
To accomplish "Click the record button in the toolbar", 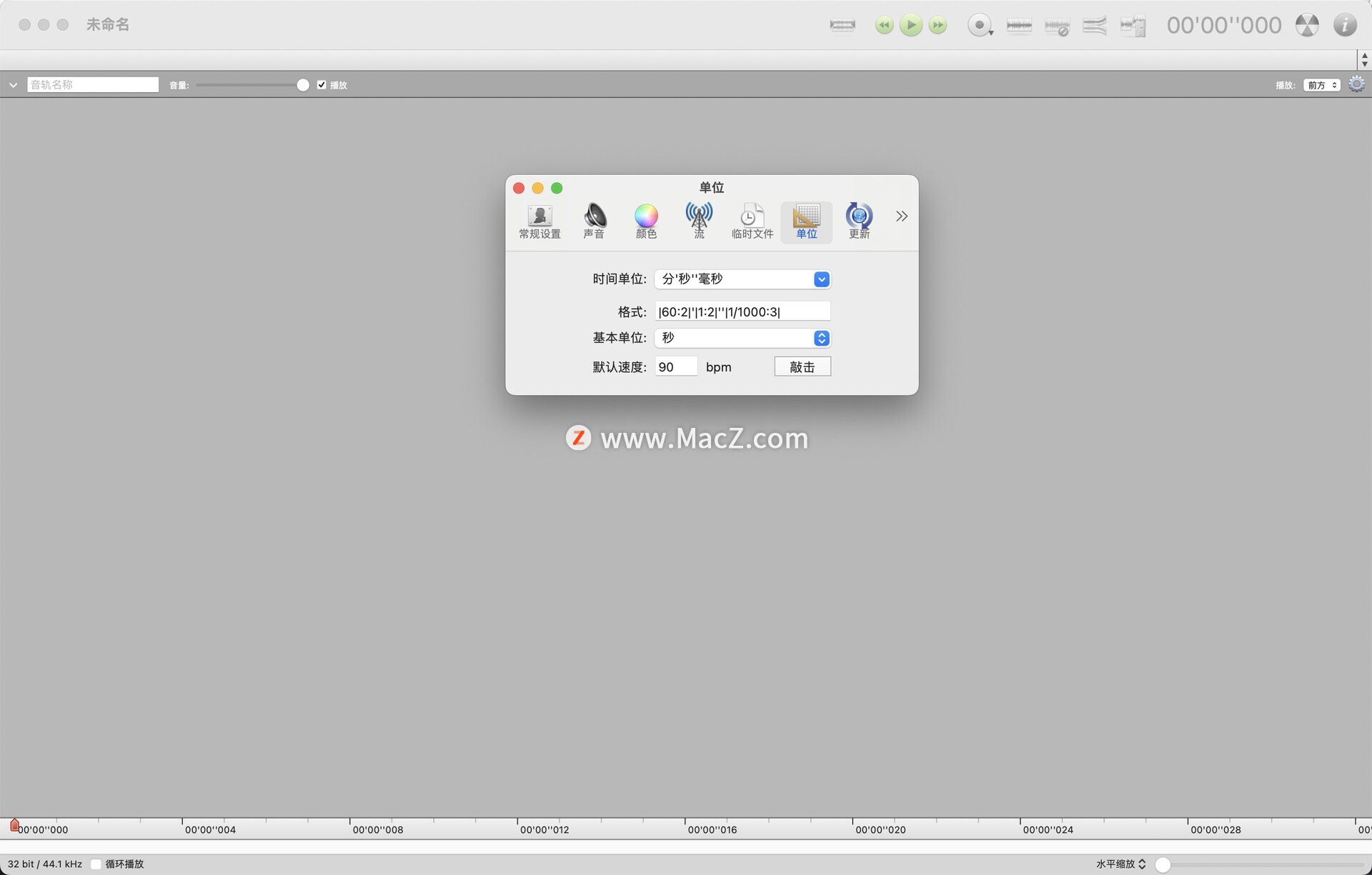I will coord(980,25).
